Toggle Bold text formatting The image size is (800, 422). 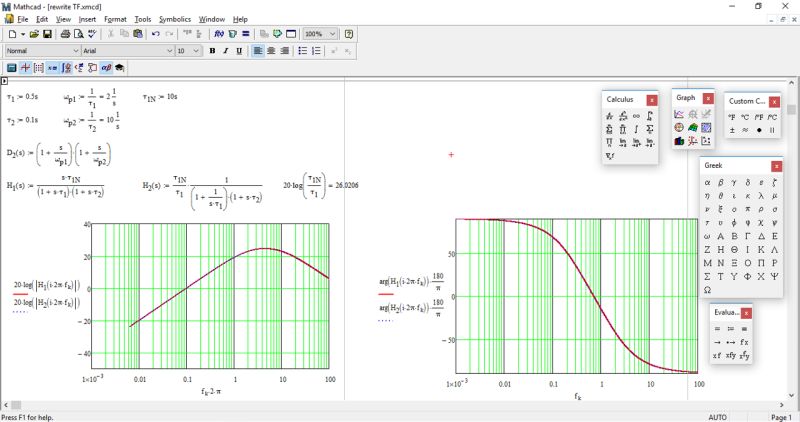click(212, 51)
